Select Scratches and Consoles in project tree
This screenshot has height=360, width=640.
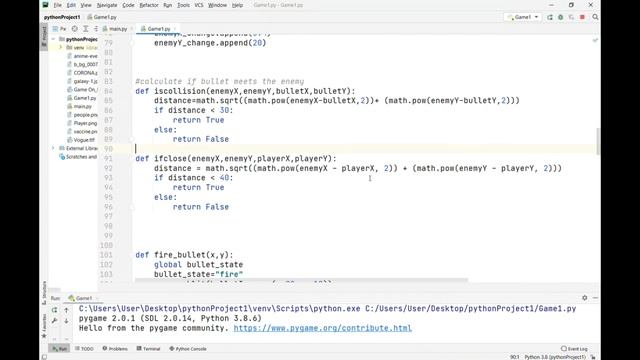coord(78,157)
